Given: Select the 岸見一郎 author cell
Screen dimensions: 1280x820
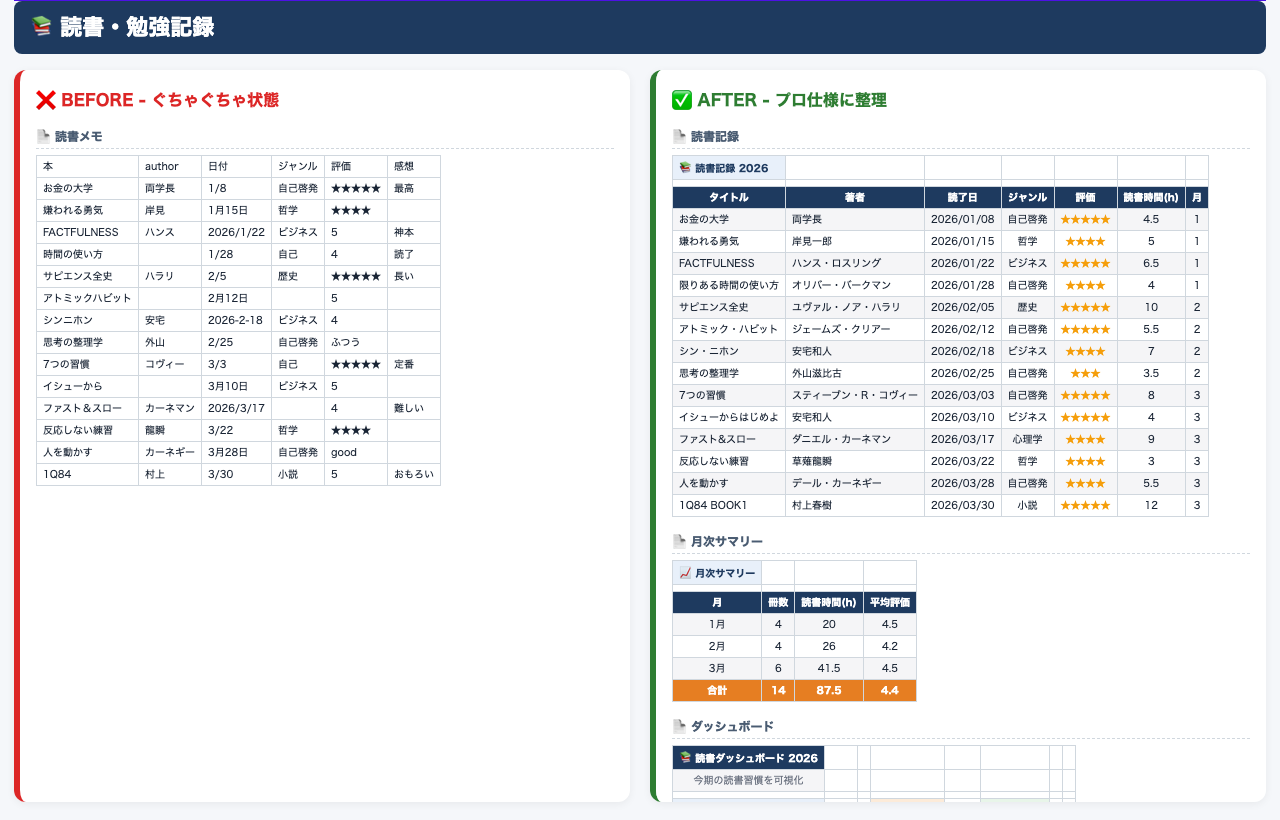Looking at the screenshot, I should pos(855,241).
